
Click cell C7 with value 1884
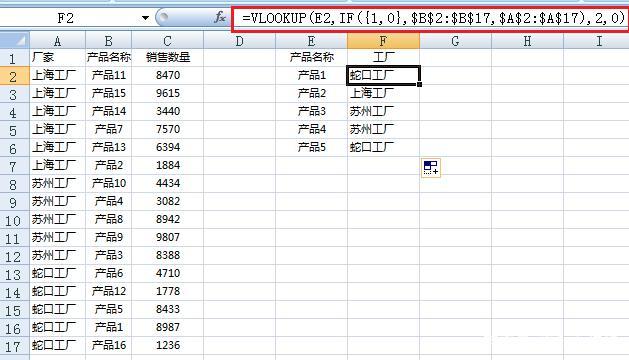(x=168, y=165)
